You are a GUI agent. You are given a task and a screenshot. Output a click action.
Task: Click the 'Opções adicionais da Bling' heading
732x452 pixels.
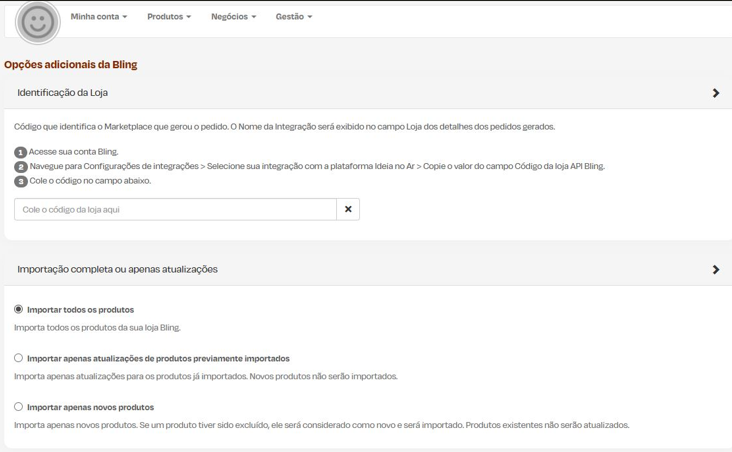[70, 65]
